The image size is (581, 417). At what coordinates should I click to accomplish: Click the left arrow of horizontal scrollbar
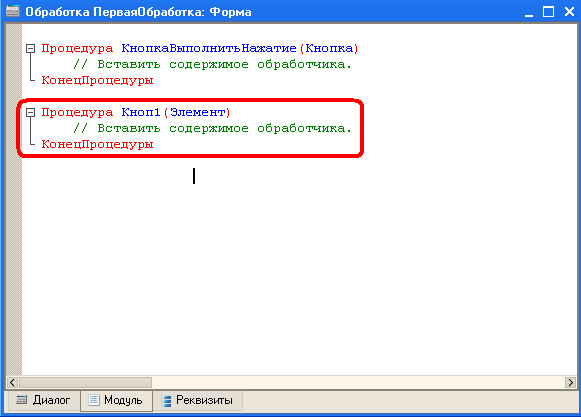(x=12, y=382)
